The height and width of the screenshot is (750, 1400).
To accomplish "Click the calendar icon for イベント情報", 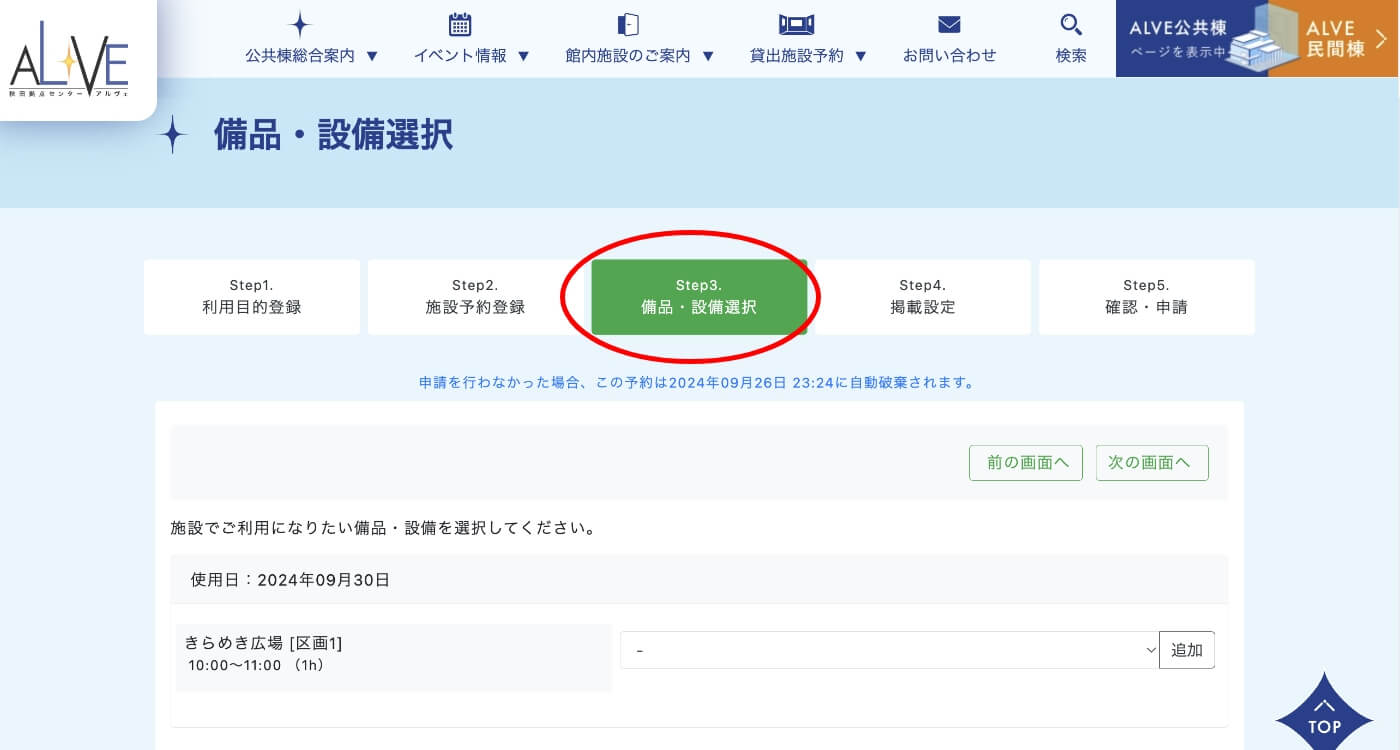I will 460,25.
